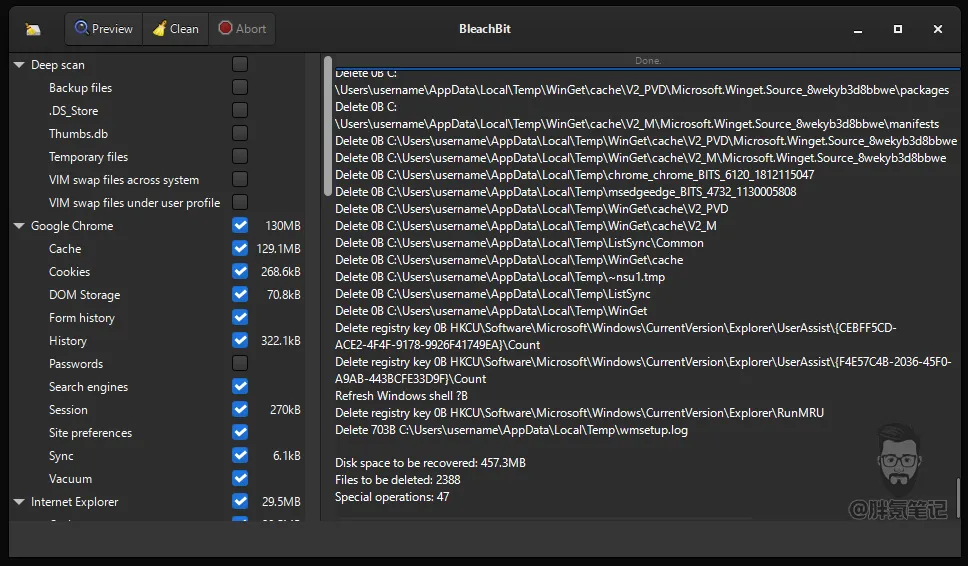The image size is (968, 566).
Task: Select the Cache item under Chrome
Action: point(65,249)
